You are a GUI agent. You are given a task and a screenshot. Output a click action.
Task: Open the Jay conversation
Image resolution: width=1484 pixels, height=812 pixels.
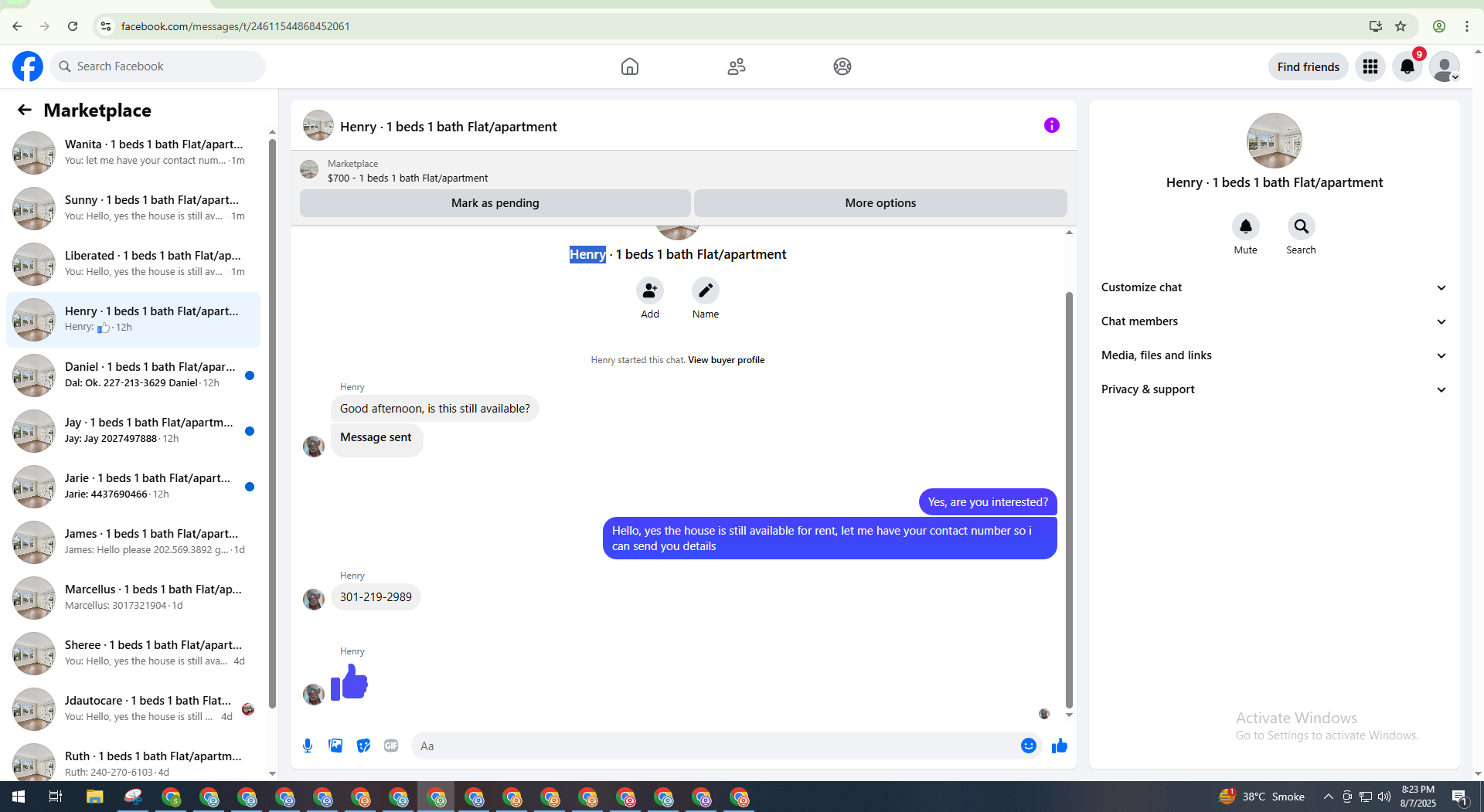click(134, 431)
